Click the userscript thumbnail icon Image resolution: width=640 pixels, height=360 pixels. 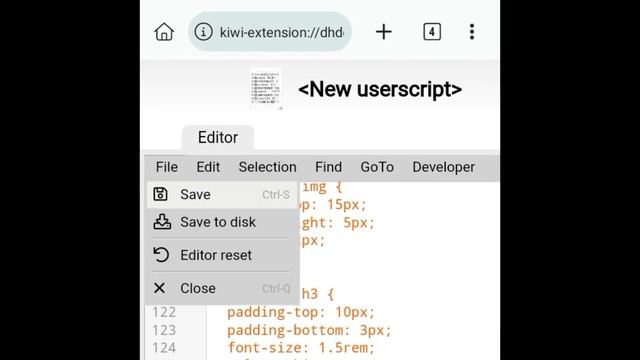(266, 89)
